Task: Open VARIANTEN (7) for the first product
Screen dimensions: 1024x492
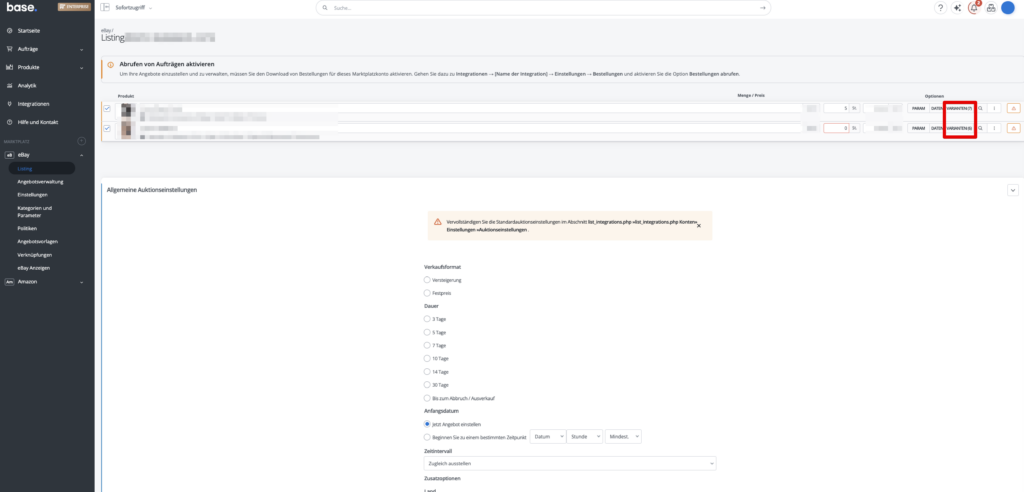Action: [x=960, y=108]
